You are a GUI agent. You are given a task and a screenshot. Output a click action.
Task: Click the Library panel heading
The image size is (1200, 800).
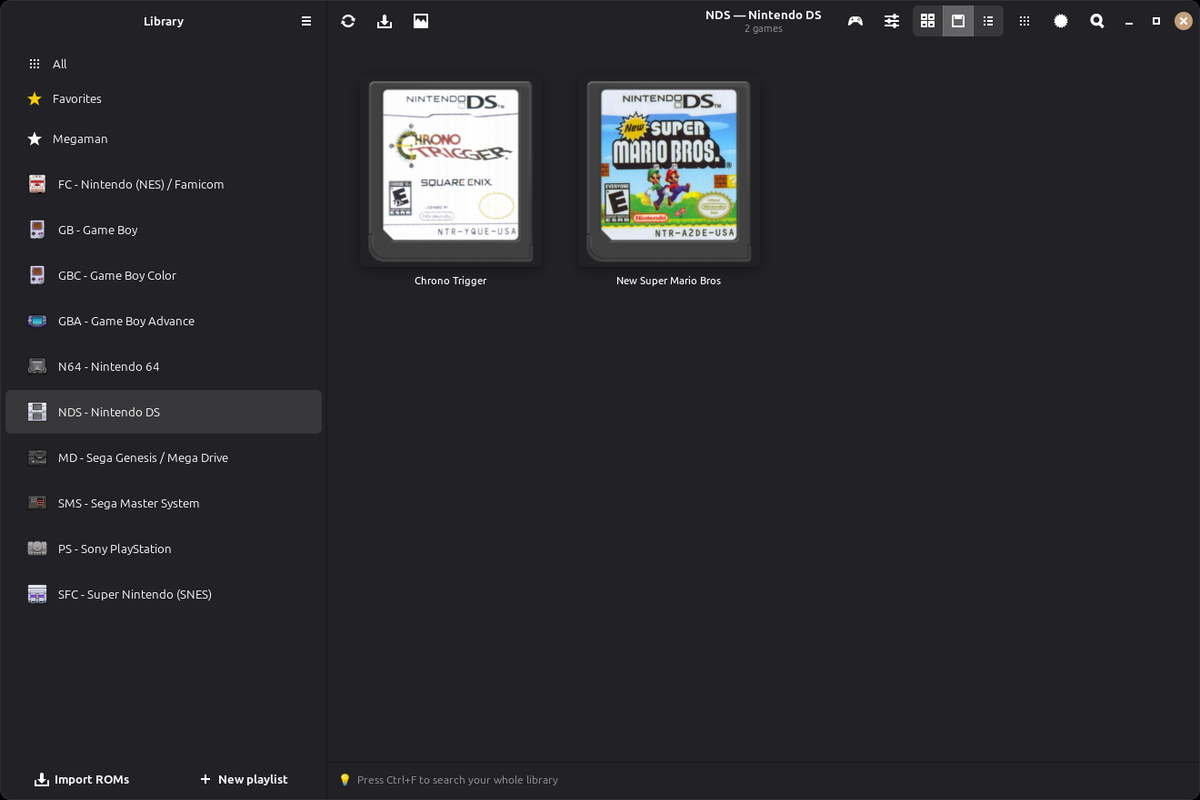coord(163,21)
